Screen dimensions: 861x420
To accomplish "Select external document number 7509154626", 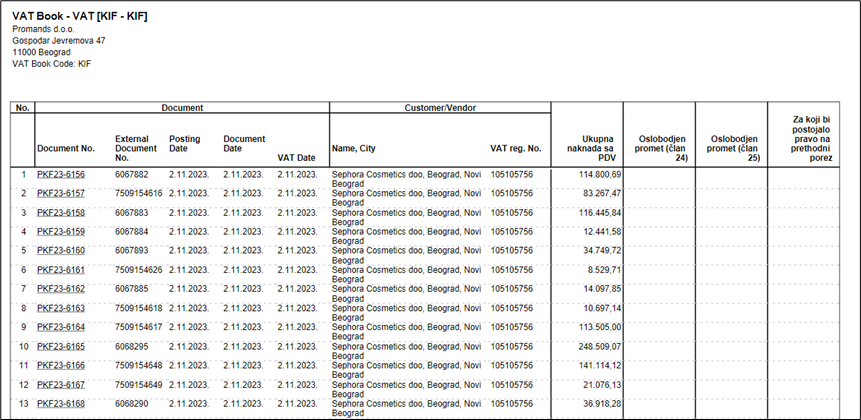I will pyautogui.click(x=138, y=270).
